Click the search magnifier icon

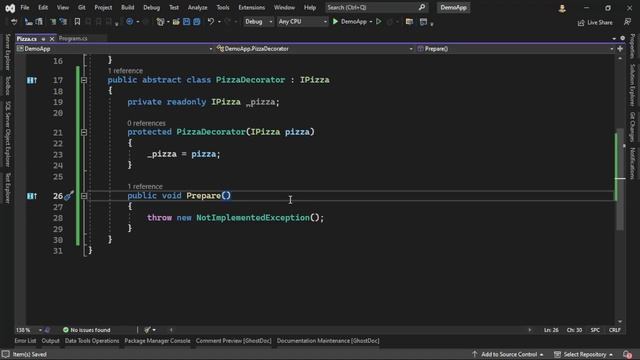[422, 7]
